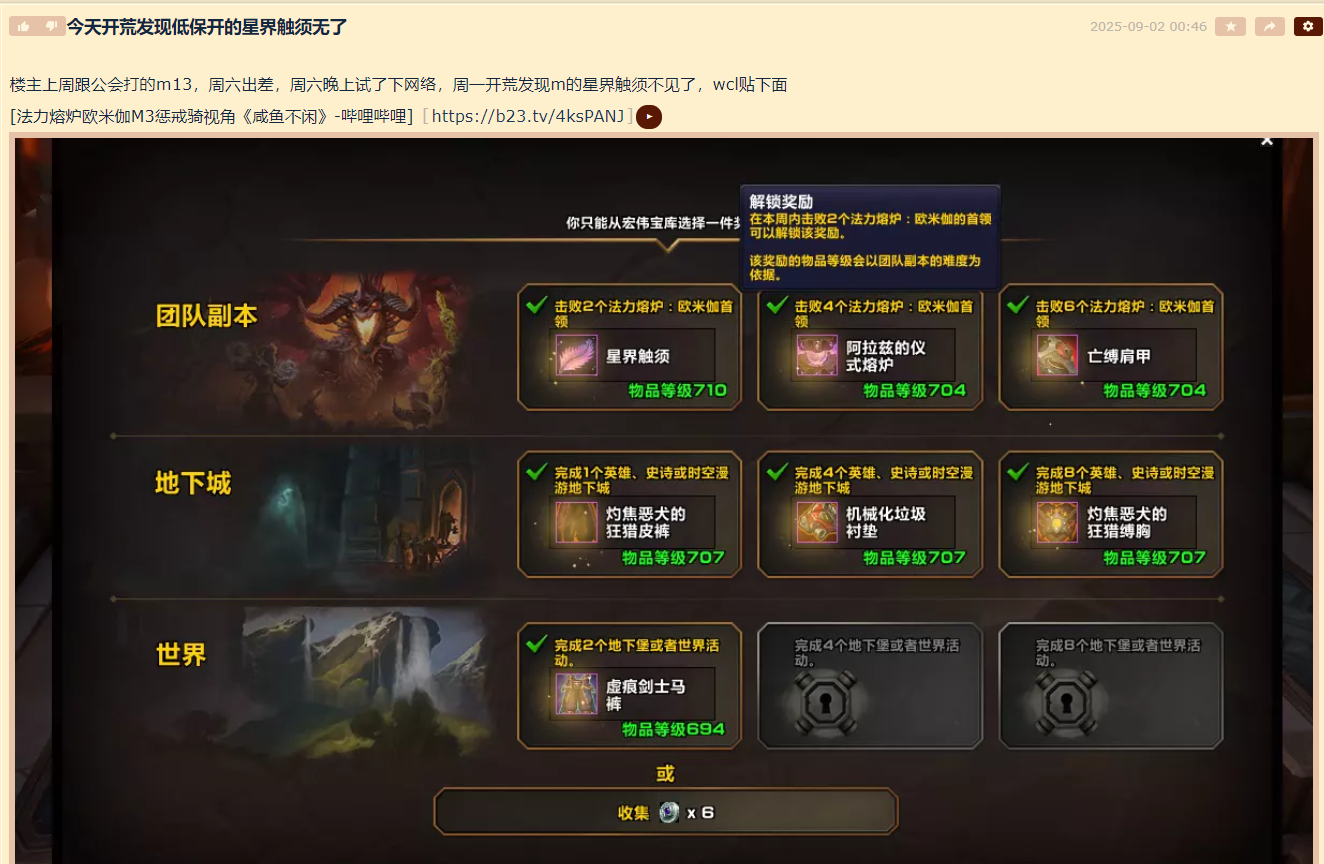Select the 亡缚肩甲 shoulder armor icon
Image resolution: width=1324 pixels, height=864 pixels.
coord(1057,355)
